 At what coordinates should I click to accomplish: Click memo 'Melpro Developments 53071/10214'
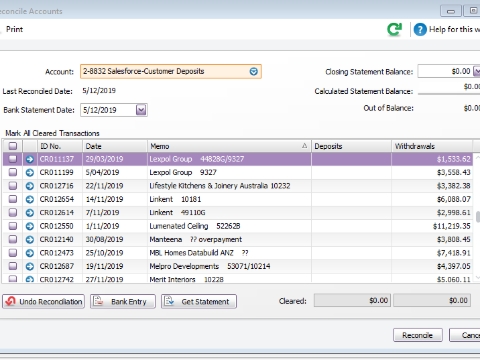coord(210,266)
